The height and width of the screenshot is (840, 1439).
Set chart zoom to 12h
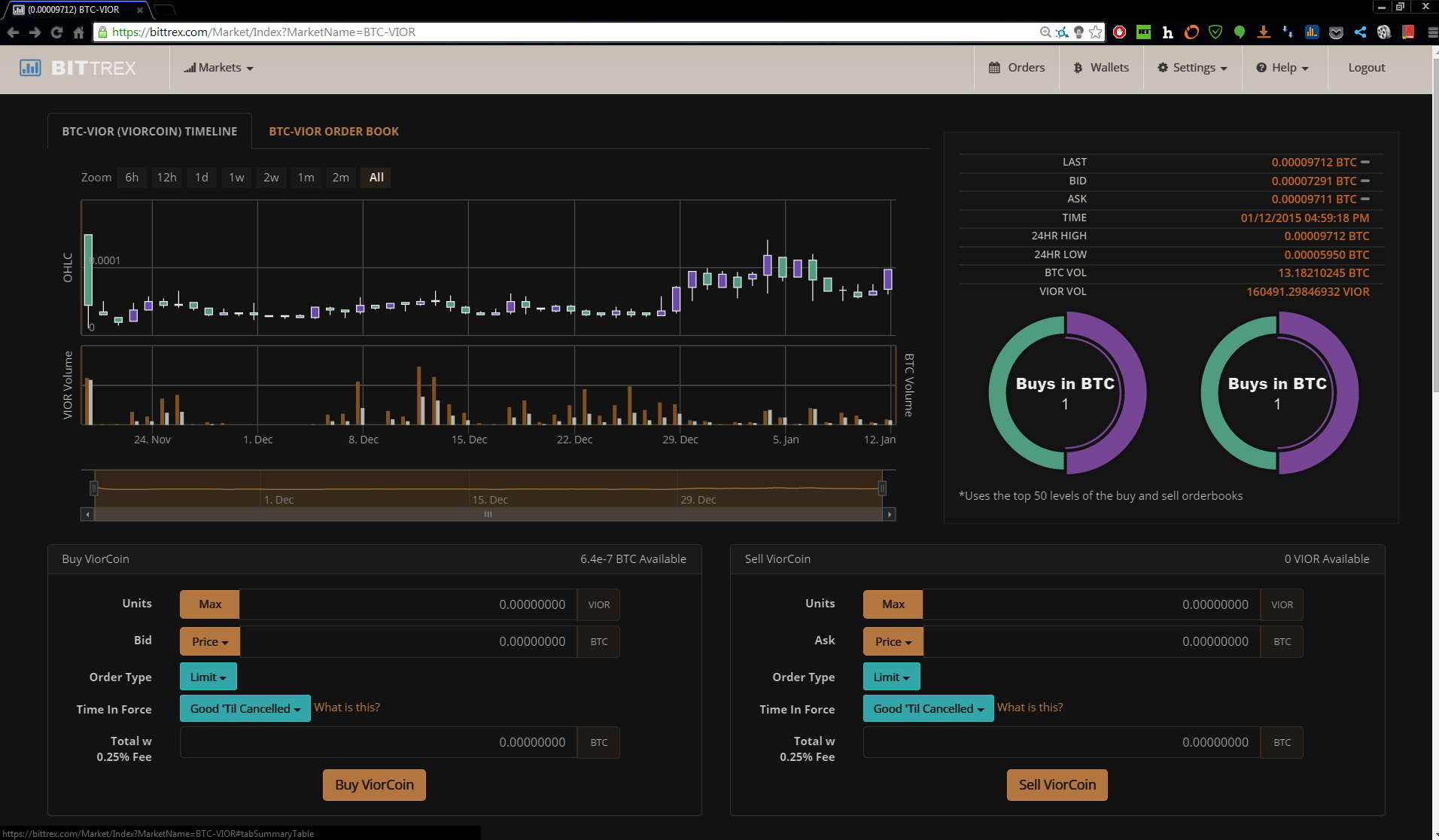(166, 178)
